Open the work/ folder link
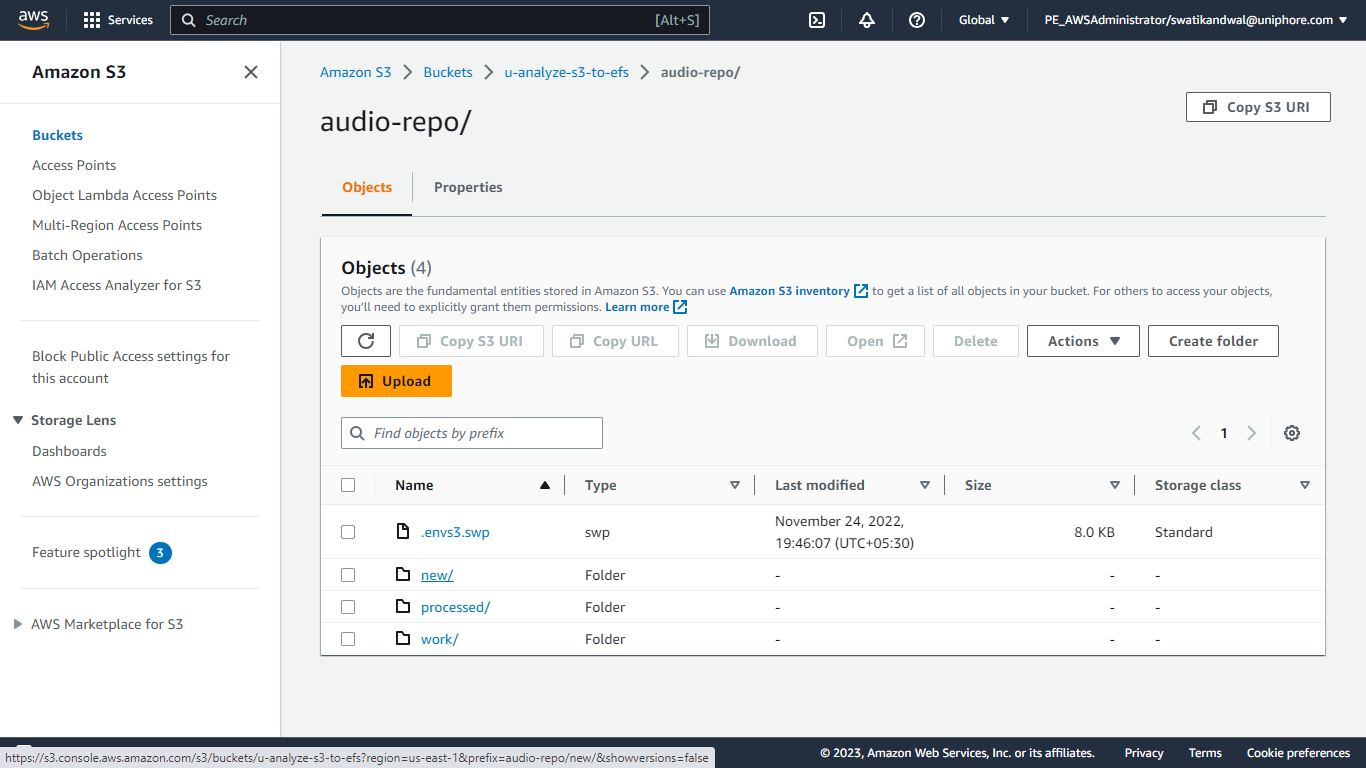1366x768 pixels. click(439, 639)
